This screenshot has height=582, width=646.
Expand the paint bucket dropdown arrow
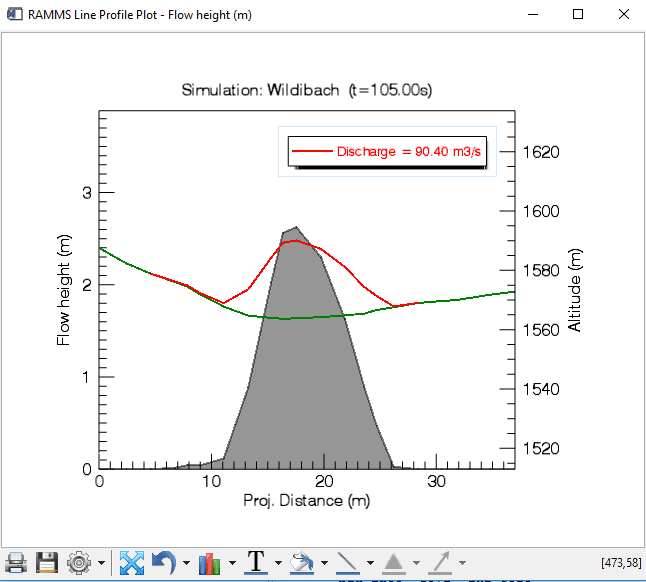click(x=325, y=563)
